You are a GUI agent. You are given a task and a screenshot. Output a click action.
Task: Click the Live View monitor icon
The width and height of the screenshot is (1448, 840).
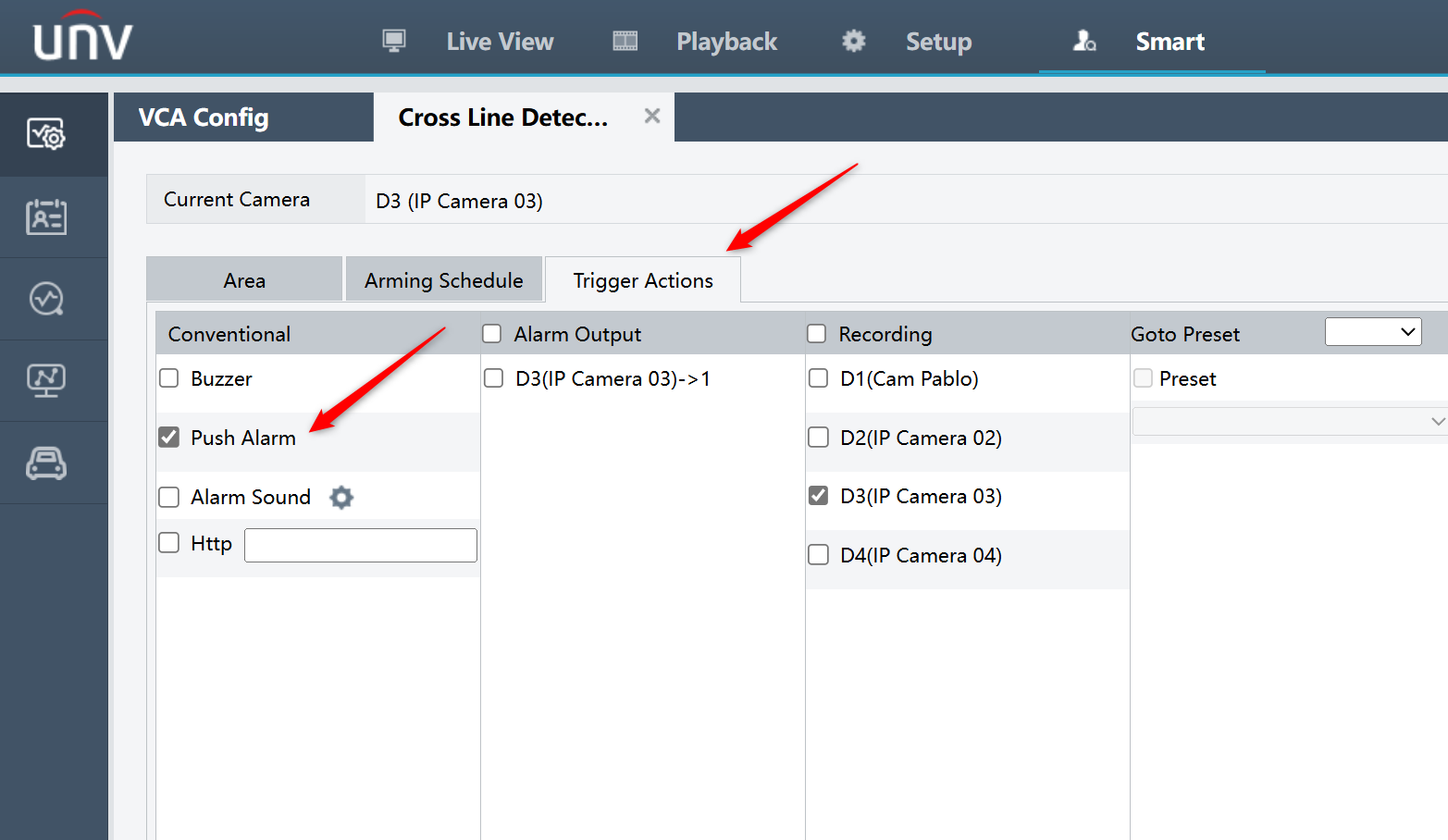(x=393, y=41)
